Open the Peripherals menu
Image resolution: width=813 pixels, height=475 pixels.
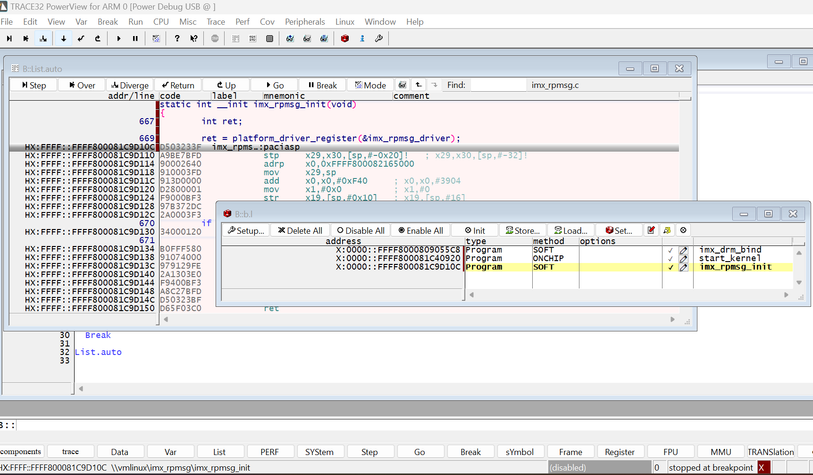point(304,21)
